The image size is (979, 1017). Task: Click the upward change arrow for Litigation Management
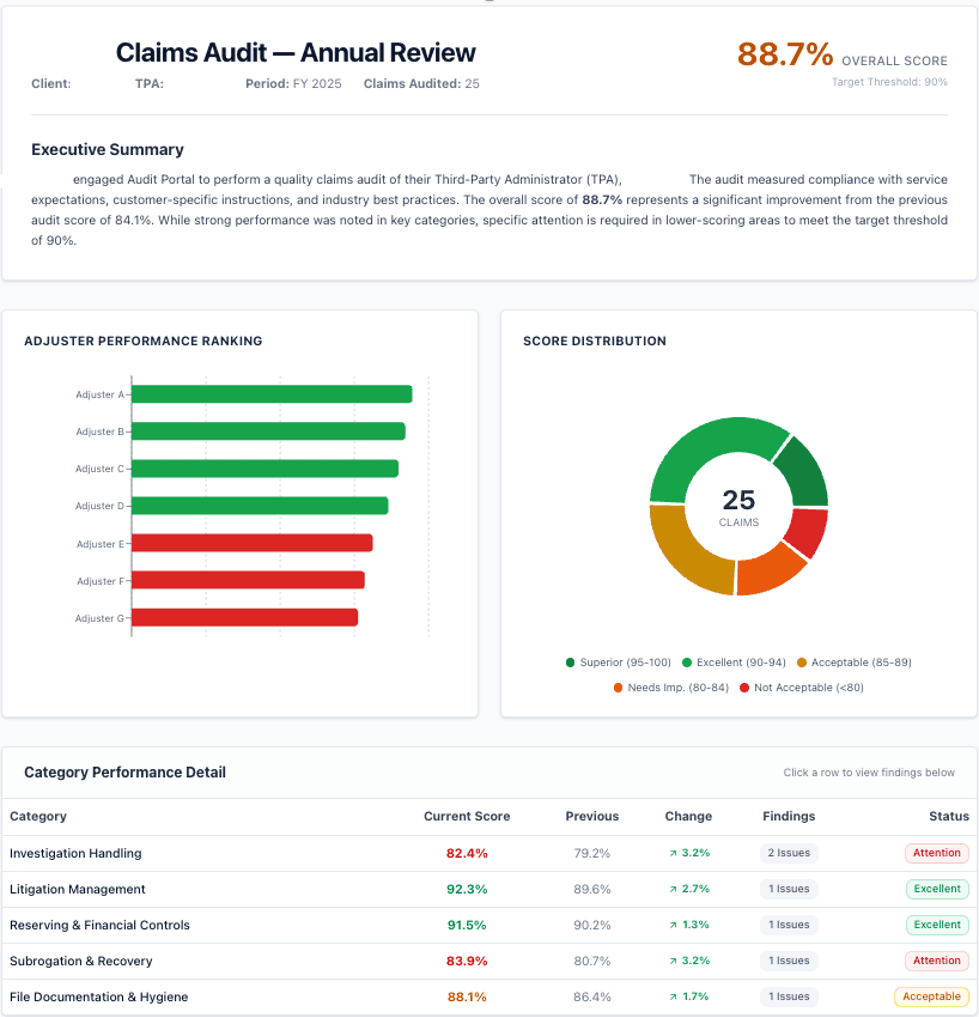[x=675, y=889]
